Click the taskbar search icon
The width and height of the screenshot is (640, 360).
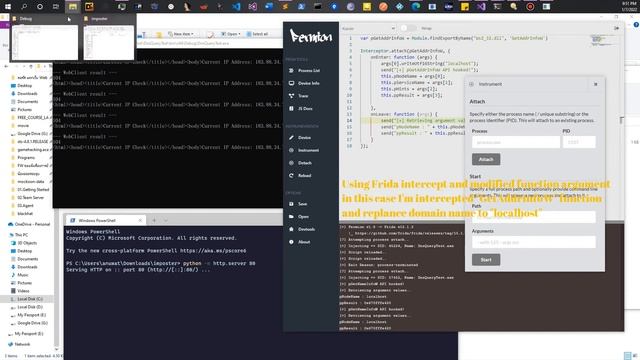[24, 7]
